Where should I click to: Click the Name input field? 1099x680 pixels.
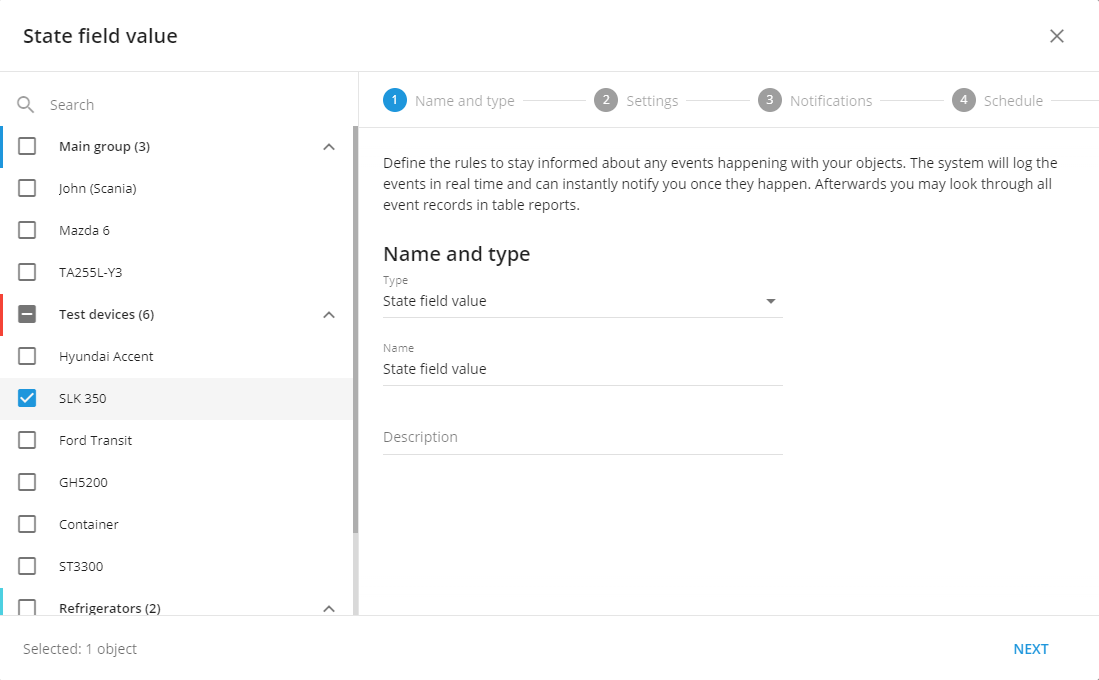582,369
